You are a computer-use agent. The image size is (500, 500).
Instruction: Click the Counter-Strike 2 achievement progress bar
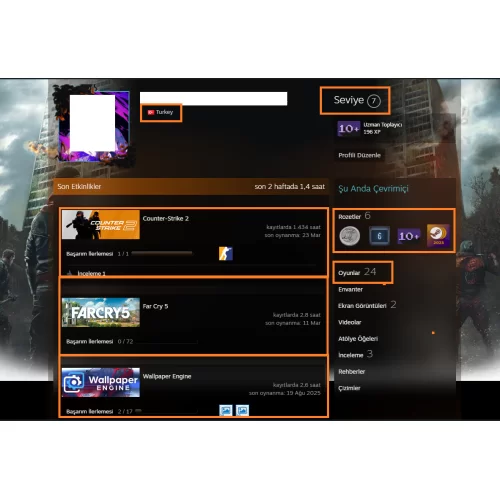(162, 253)
